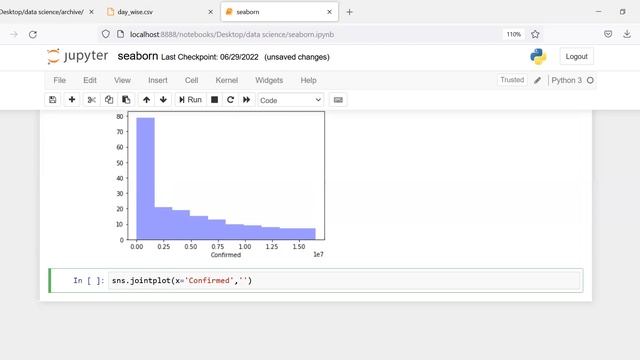
Task: Click the Python 3 kernel name
Action: point(567,80)
